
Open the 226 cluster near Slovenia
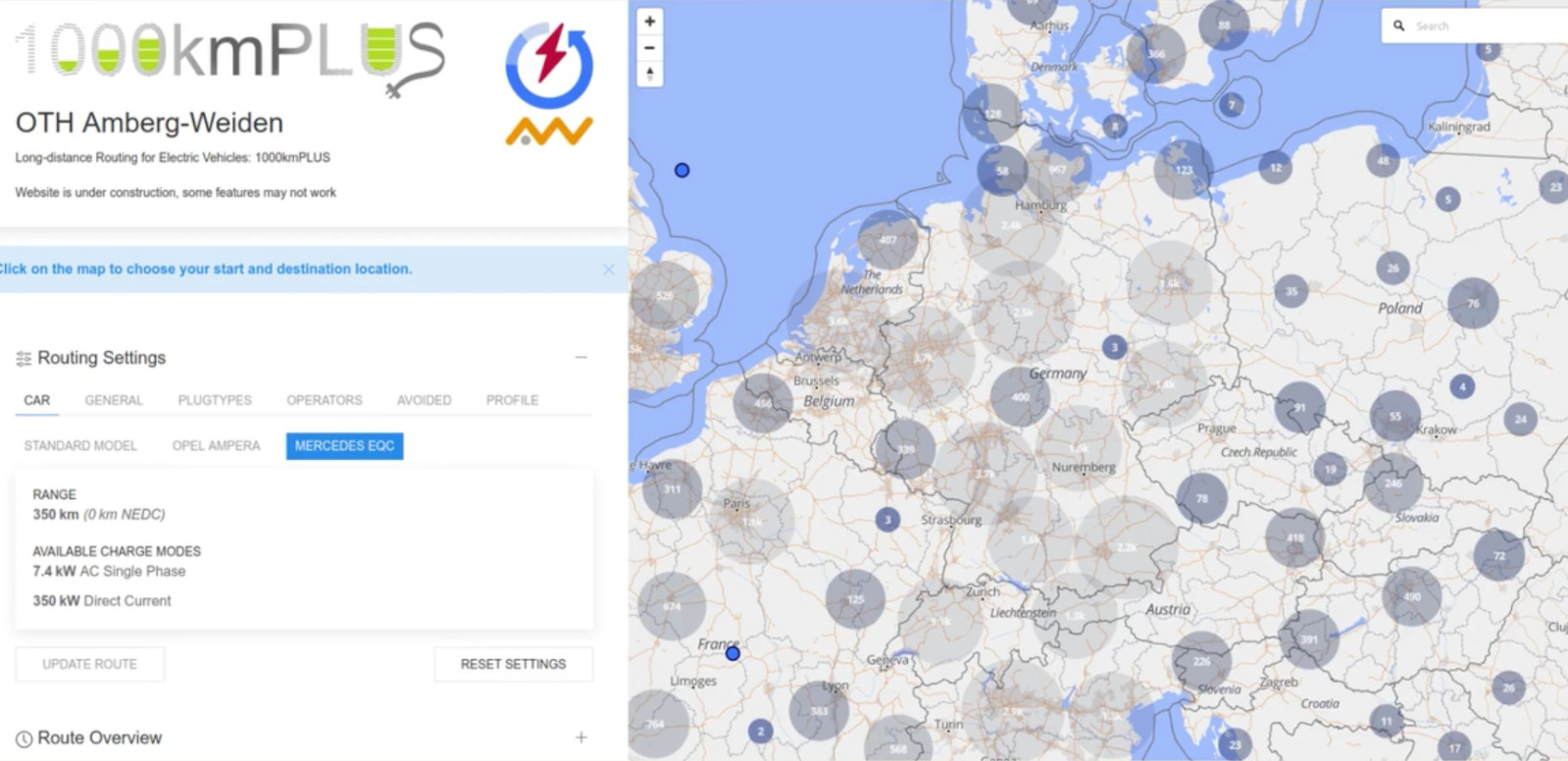coord(1201,661)
